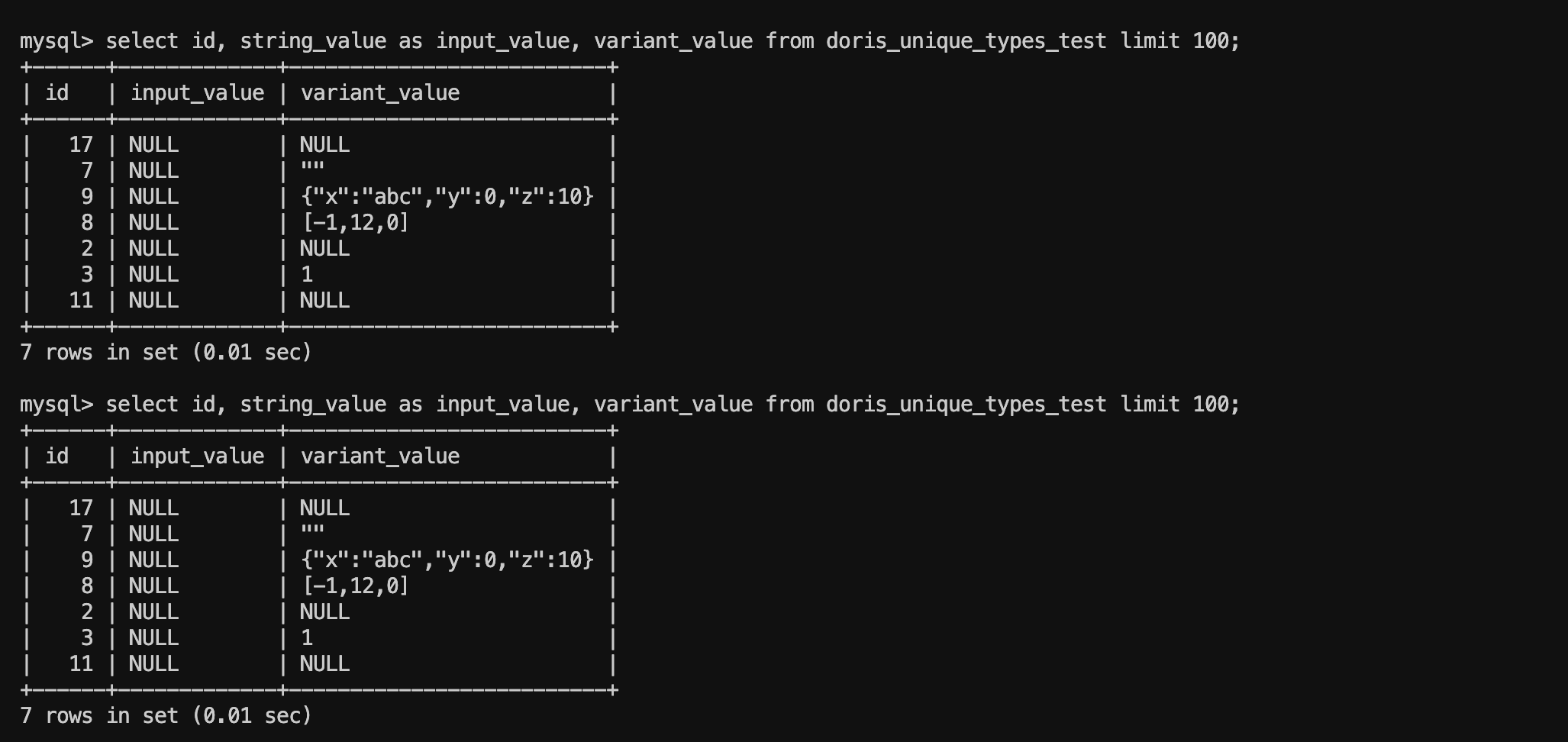The width and height of the screenshot is (1568, 742).
Task: Click the [-1,12,0] array in first table
Action: click(x=356, y=222)
